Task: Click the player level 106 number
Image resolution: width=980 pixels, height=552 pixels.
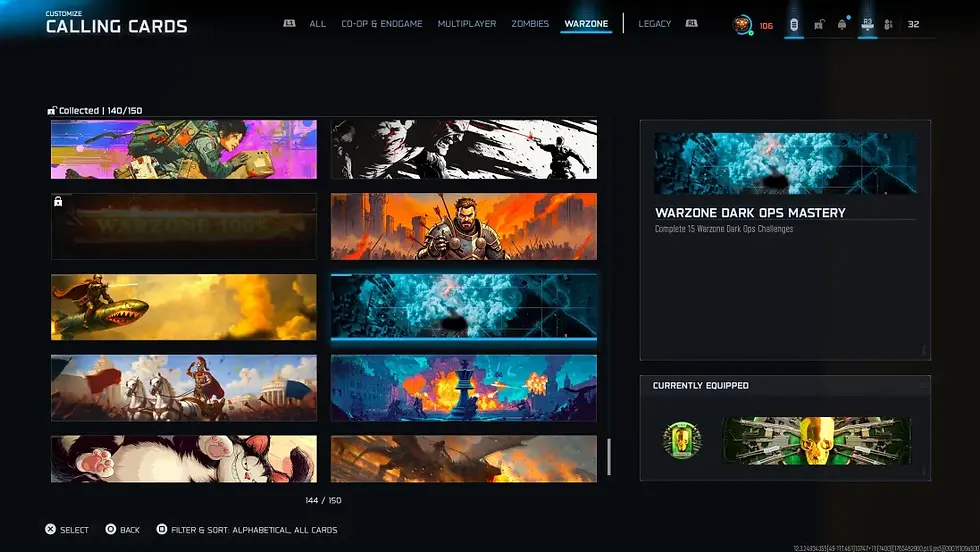Action: point(766,26)
